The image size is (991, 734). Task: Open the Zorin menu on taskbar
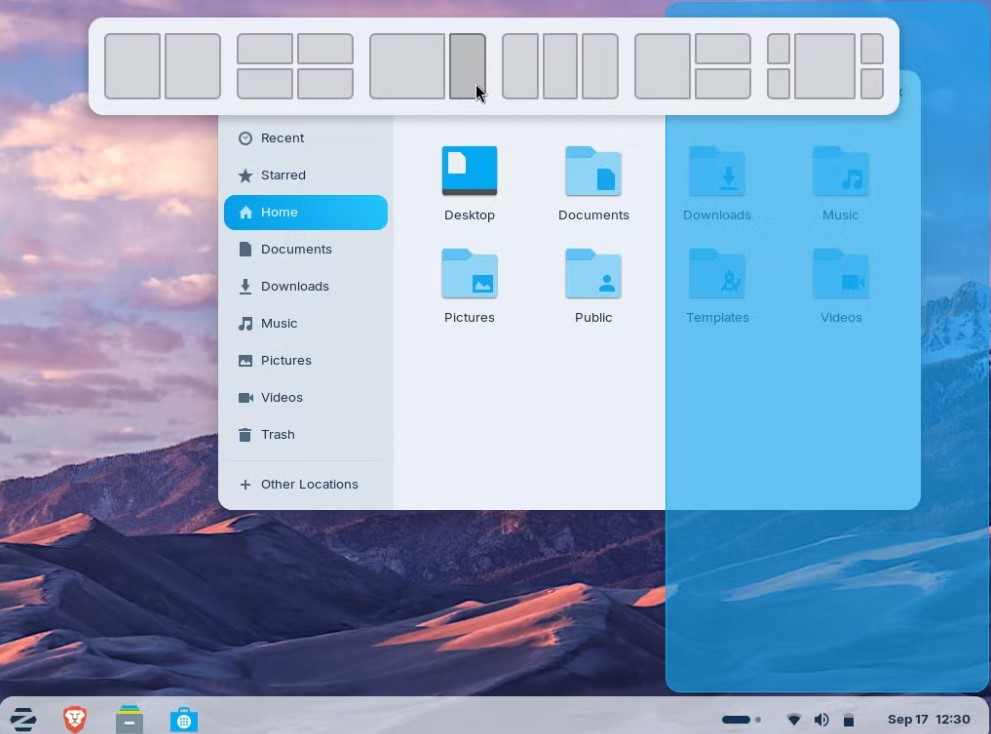click(x=23, y=719)
